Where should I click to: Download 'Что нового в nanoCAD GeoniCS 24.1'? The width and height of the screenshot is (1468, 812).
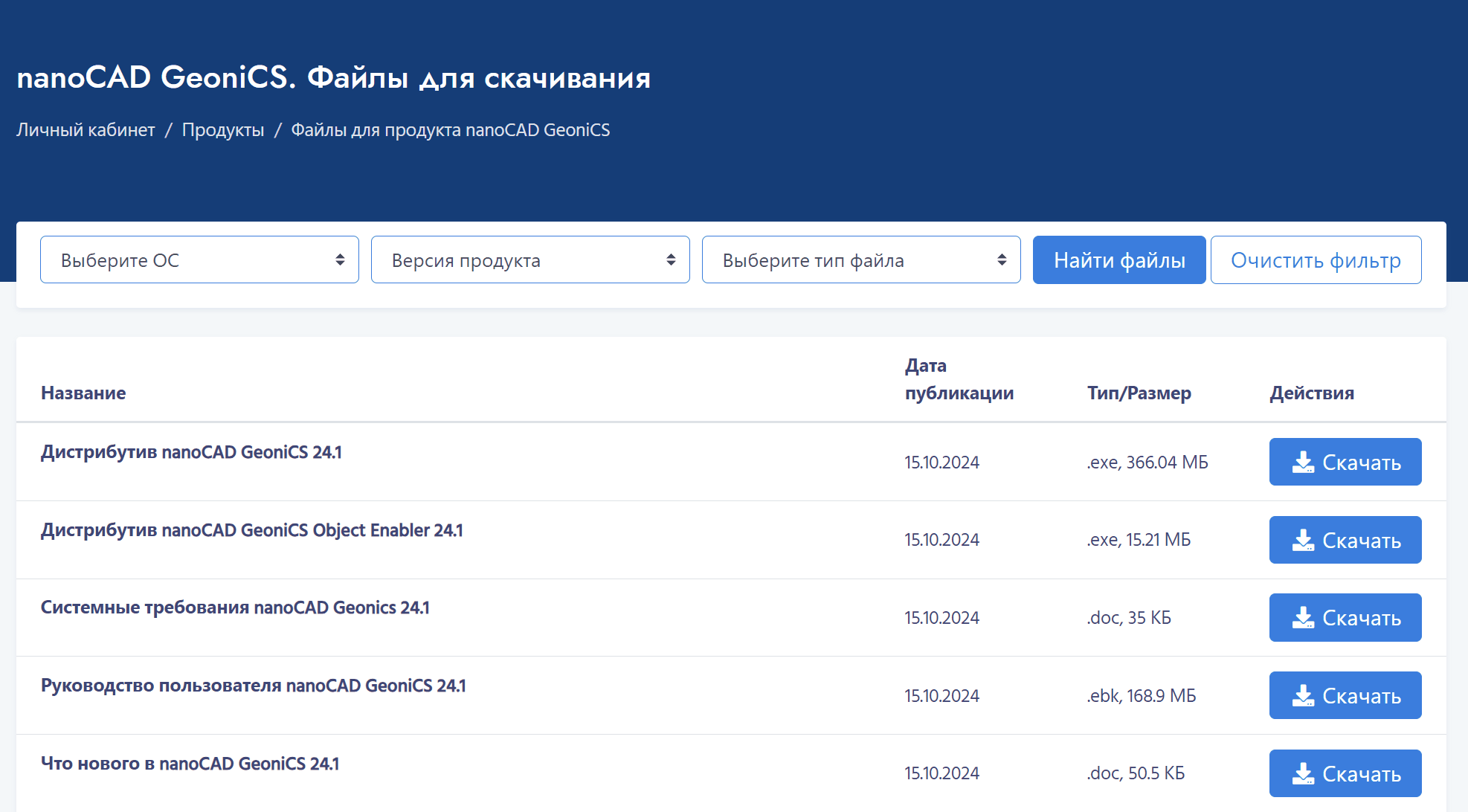(x=1345, y=773)
